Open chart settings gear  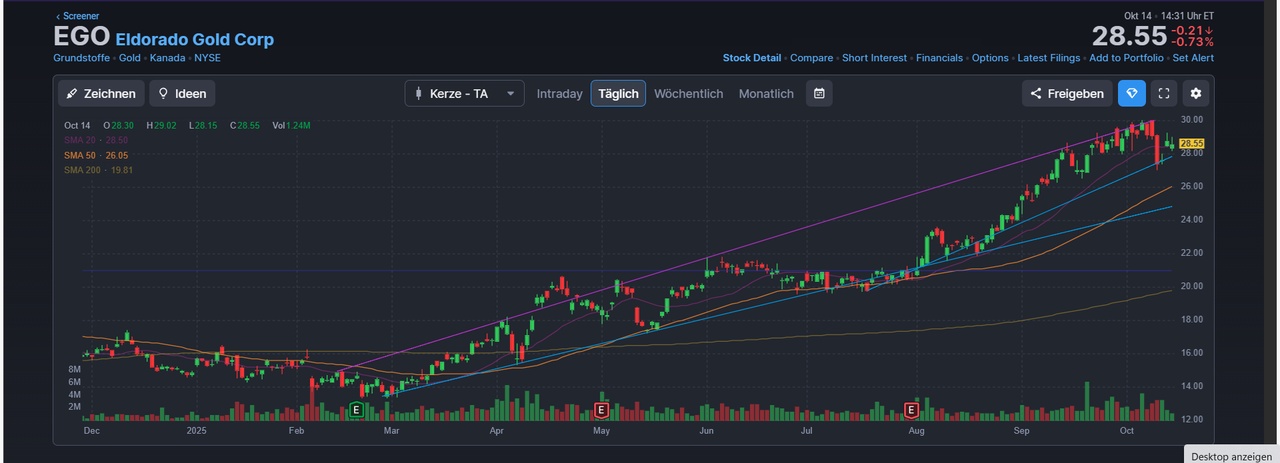point(1196,93)
